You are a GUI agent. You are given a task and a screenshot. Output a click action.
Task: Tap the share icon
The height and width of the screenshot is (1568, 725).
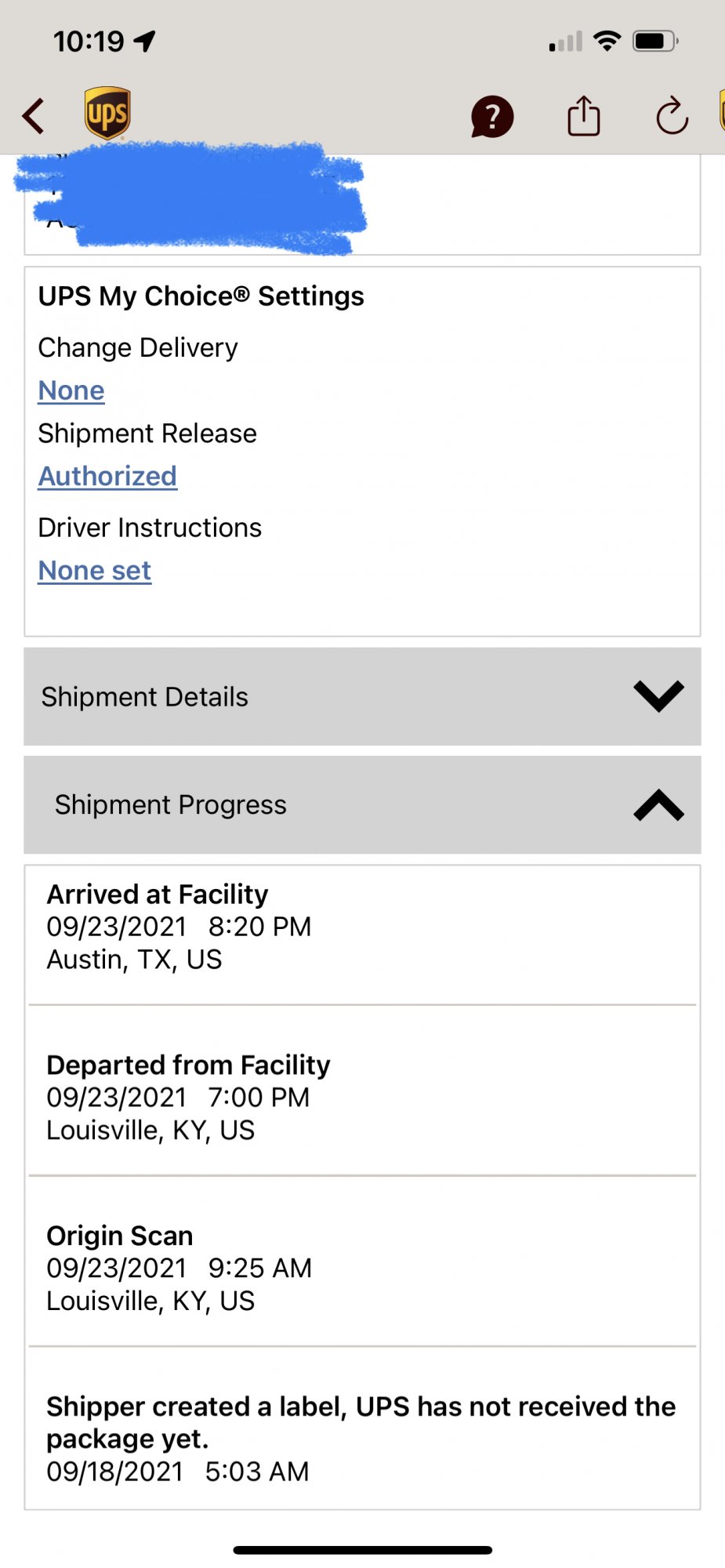583,117
